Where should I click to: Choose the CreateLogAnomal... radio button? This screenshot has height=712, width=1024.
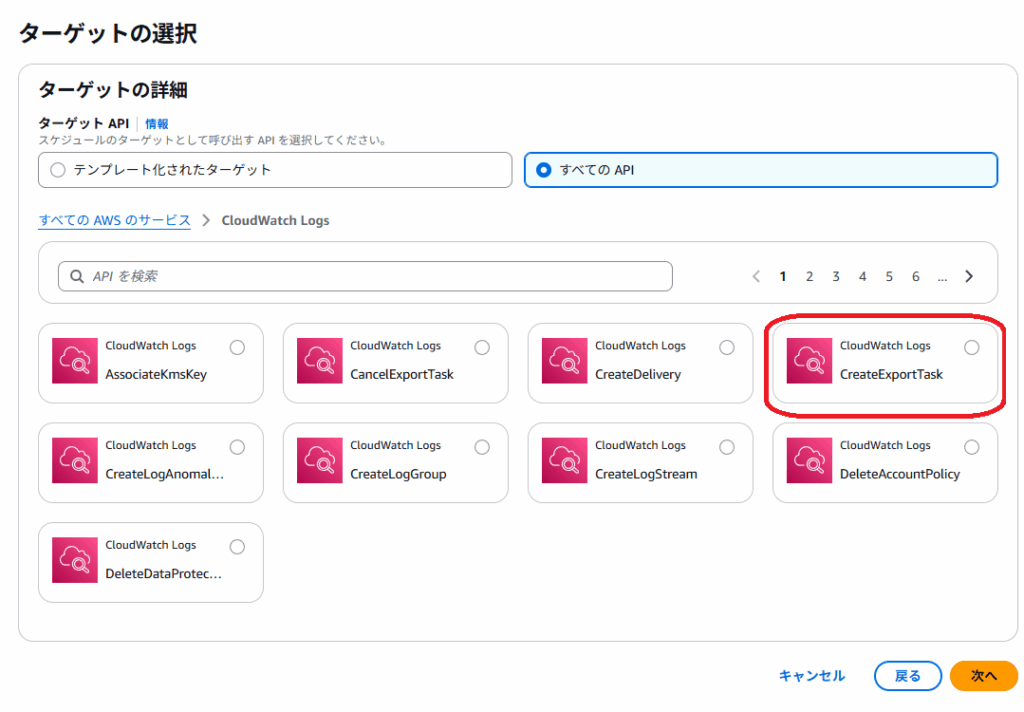point(237,447)
